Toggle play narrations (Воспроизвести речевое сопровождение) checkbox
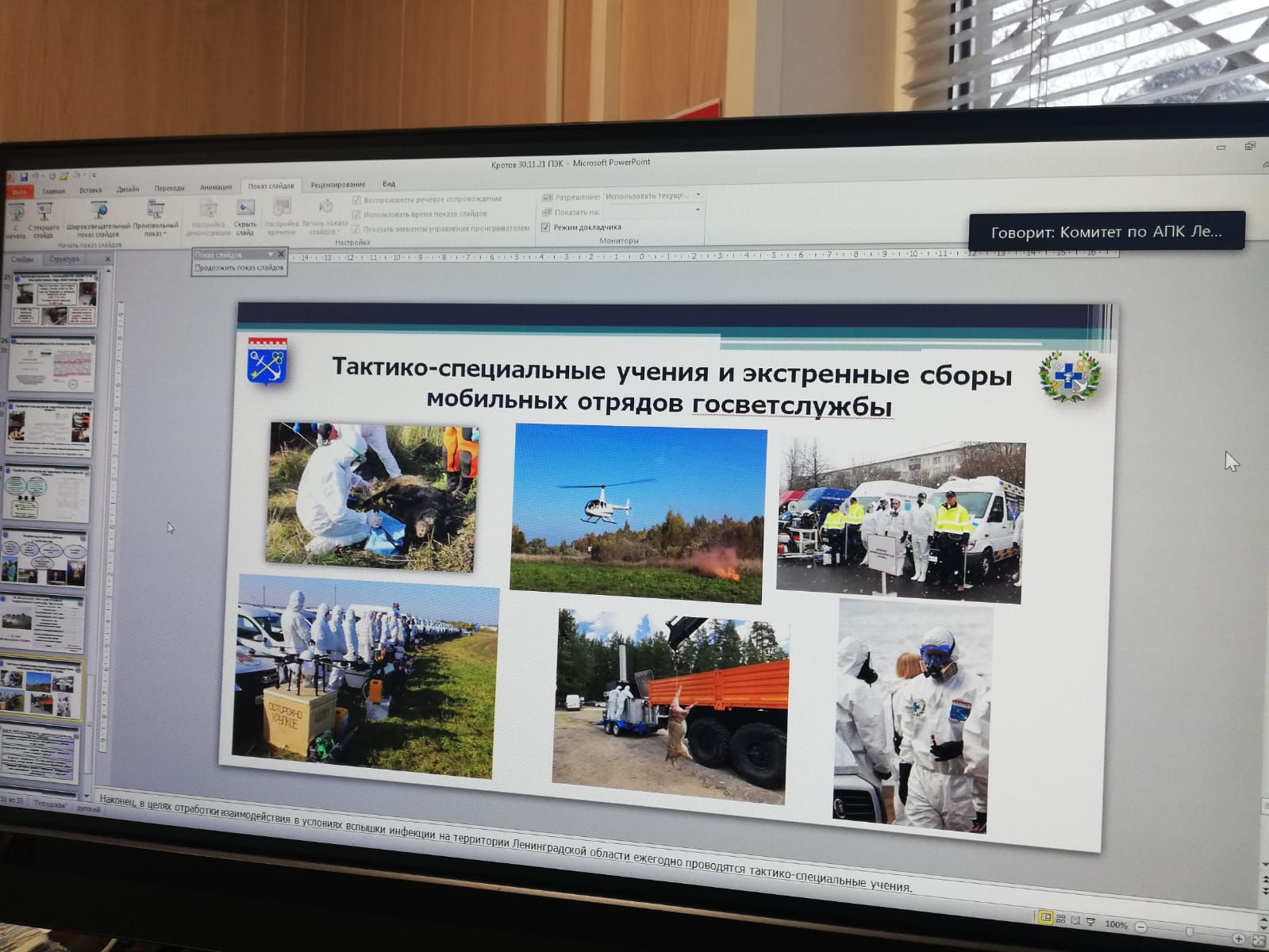 pos(356,200)
